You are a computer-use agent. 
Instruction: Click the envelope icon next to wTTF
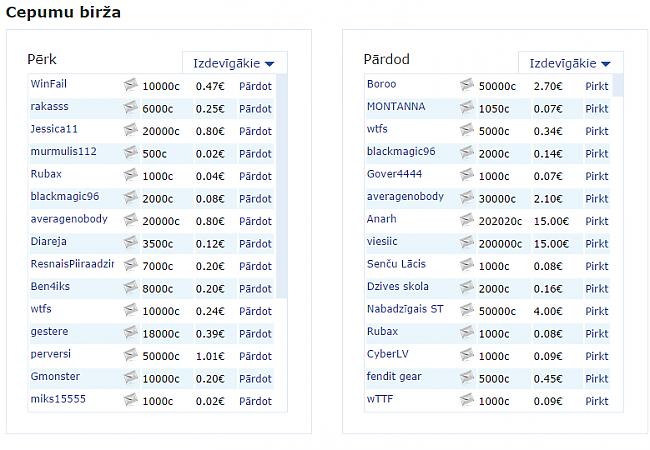pos(467,400)
